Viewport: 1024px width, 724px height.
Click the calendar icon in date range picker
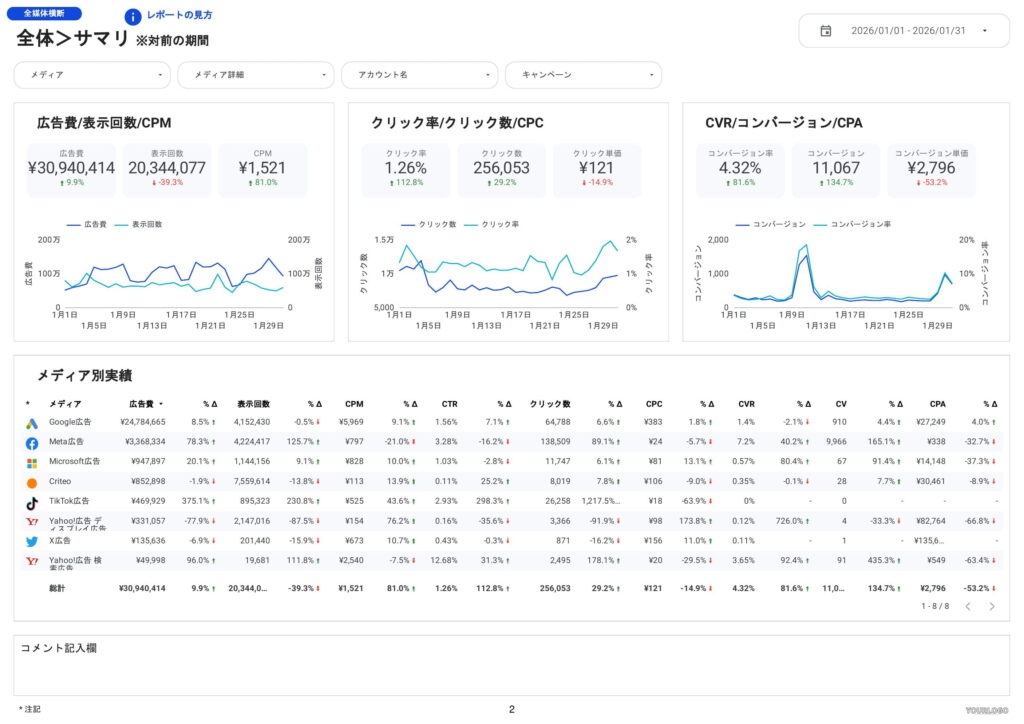tap(826, 31)
